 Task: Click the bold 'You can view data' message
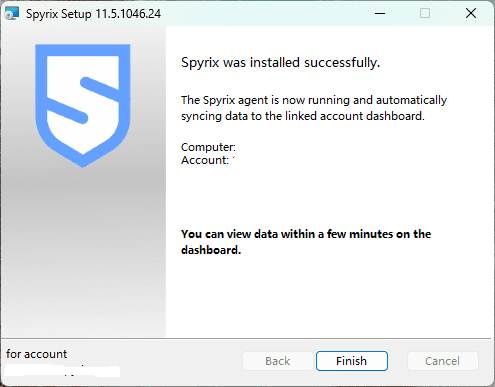[x=306, y=242]
